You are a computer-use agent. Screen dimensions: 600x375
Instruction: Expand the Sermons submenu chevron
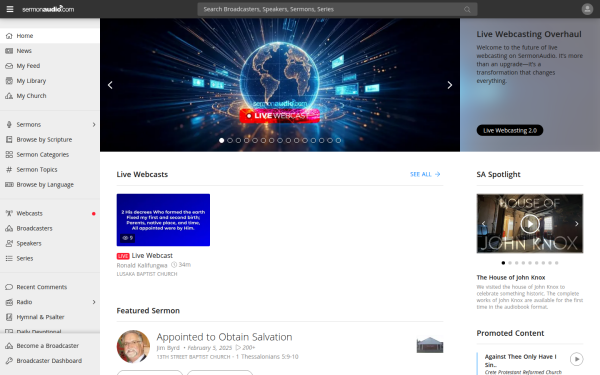click(94, 125)
